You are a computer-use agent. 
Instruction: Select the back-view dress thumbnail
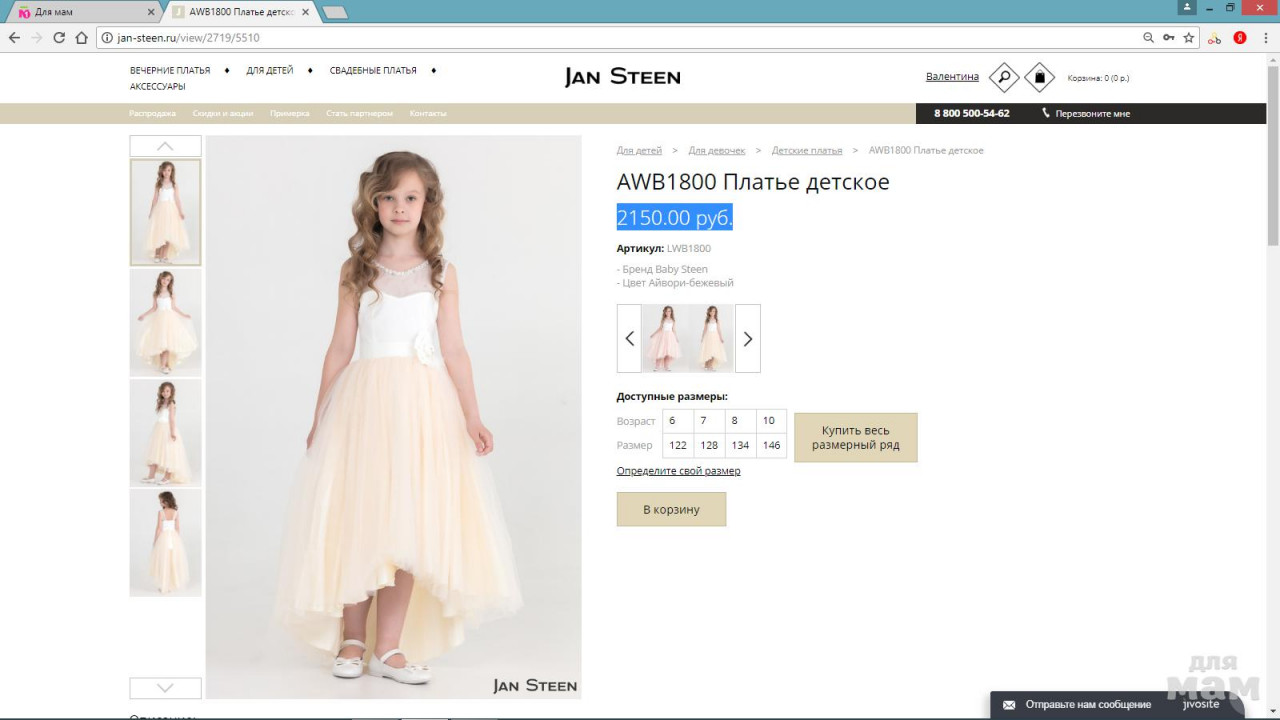pos(165,542)
